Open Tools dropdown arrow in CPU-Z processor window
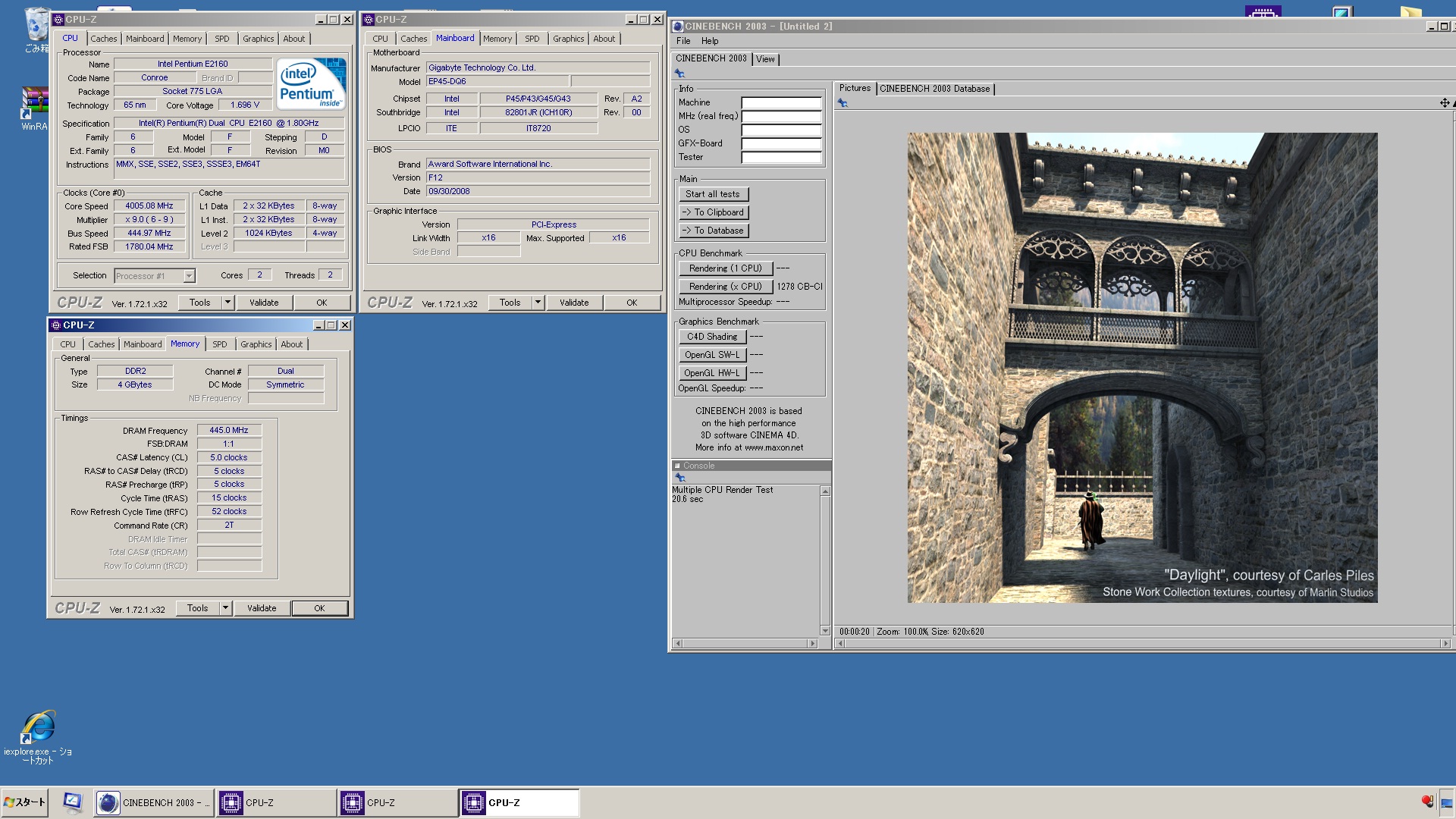This screenshot has width=1456, height=819. coord(227,303)
